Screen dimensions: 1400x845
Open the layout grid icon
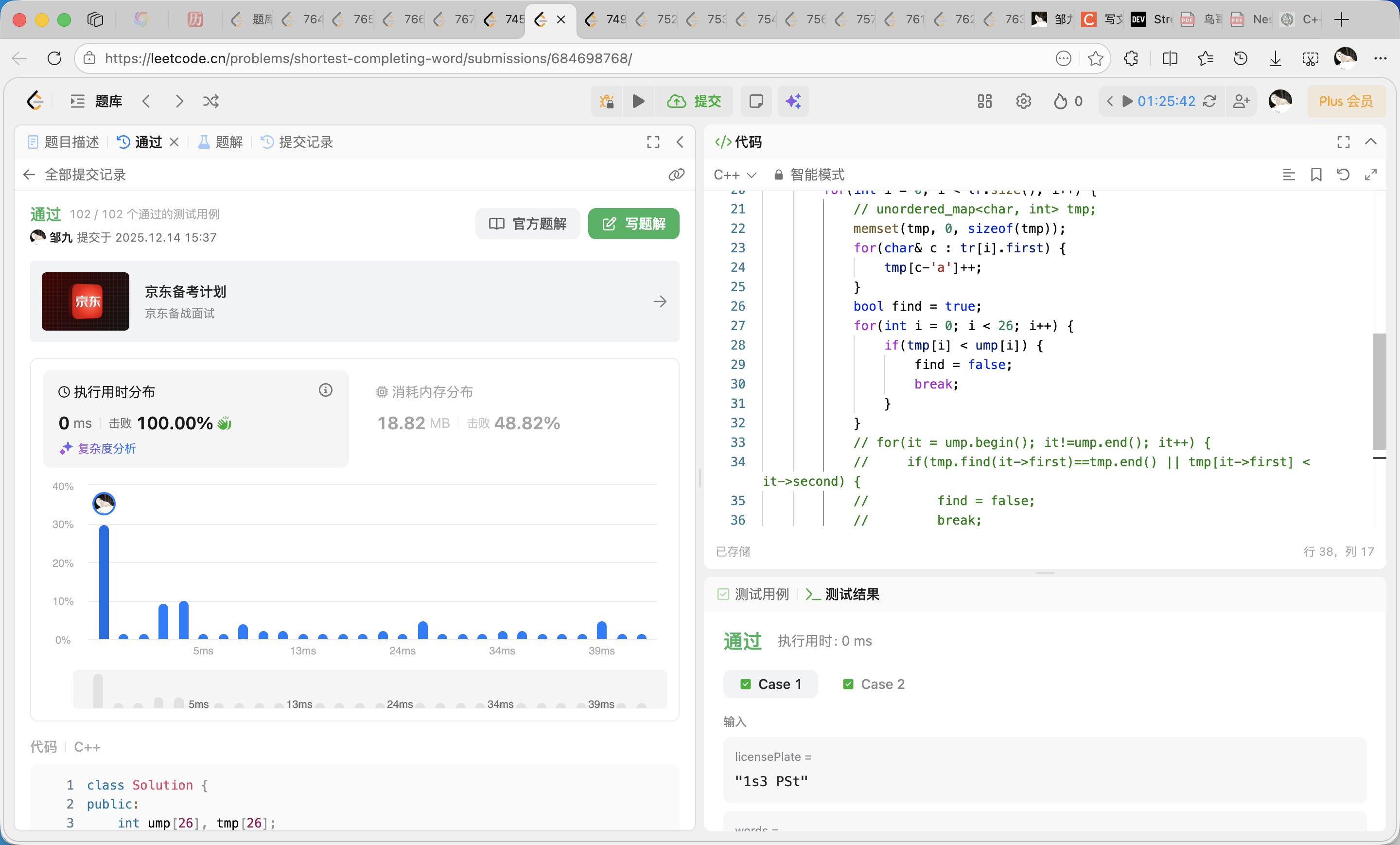[x=984, y=101]
